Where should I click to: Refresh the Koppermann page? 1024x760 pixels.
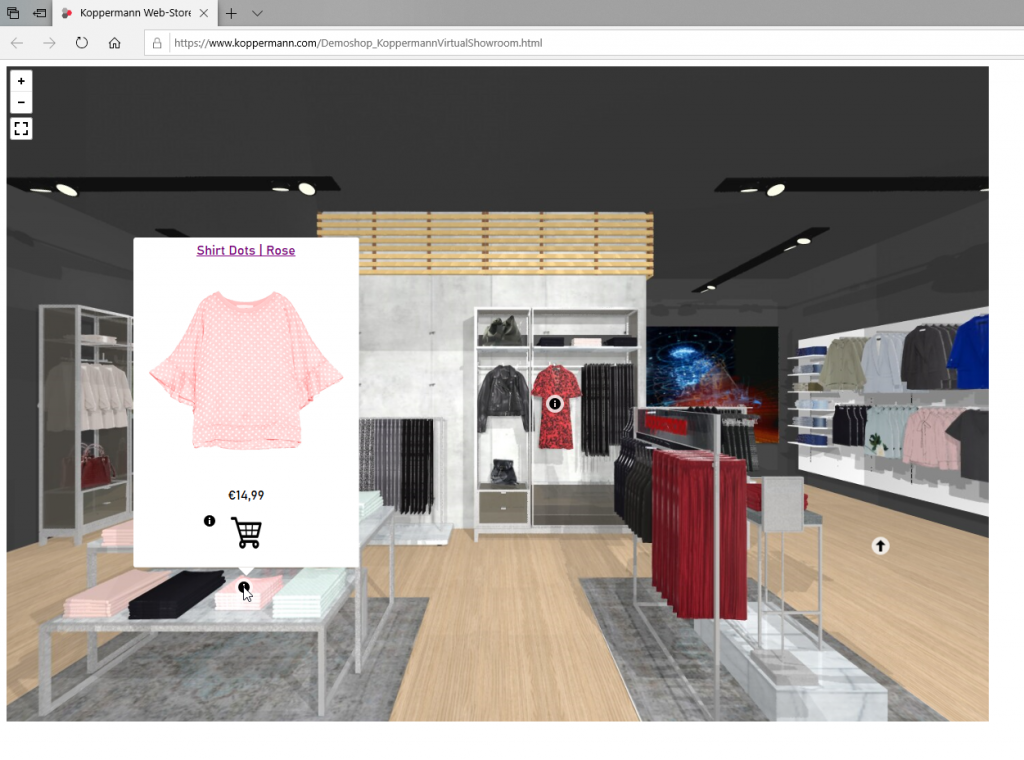pyautogui.click(x=82, y=43)
